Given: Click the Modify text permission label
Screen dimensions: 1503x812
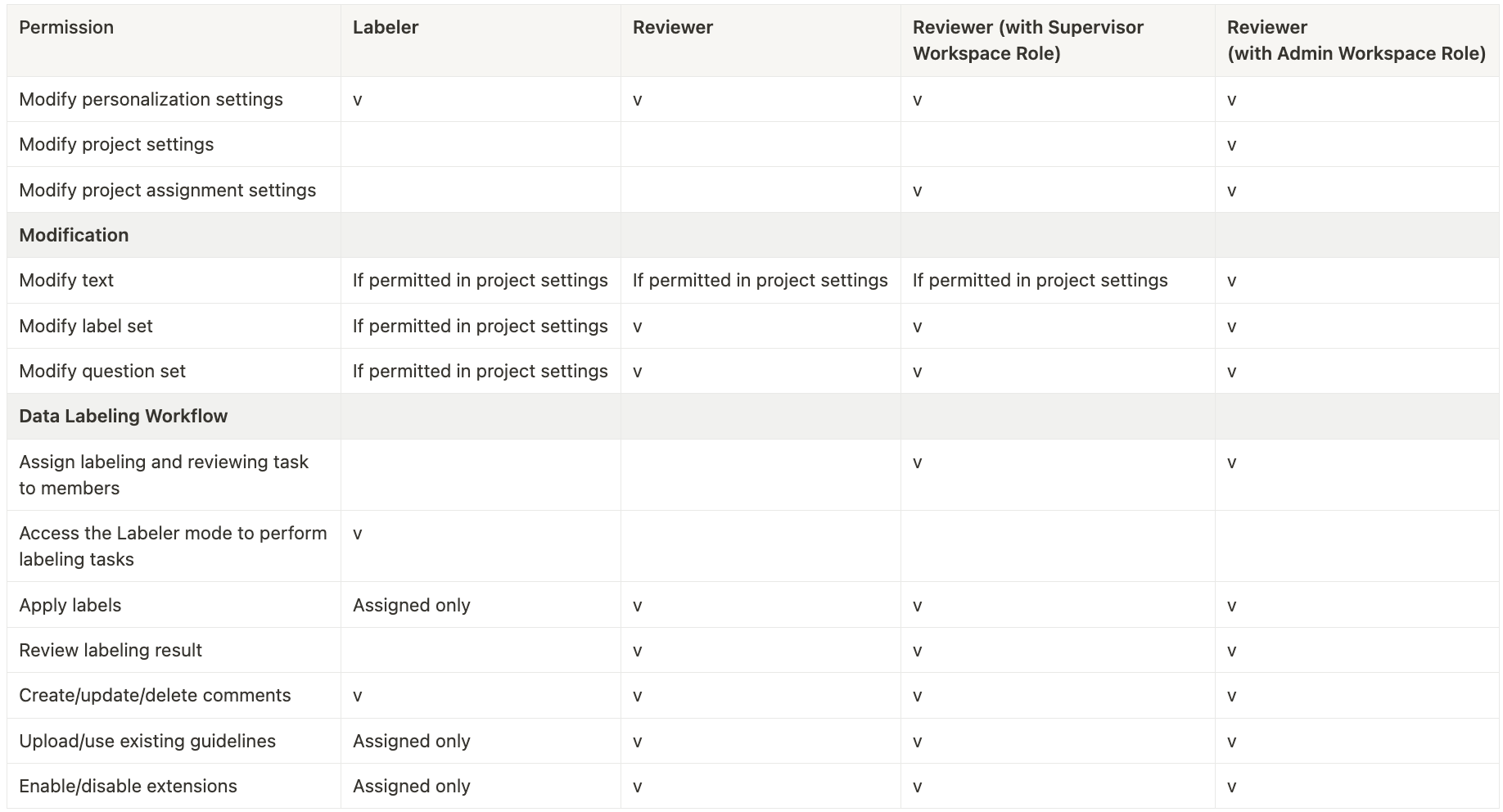Looking at the screenshot, I should 66,280.
